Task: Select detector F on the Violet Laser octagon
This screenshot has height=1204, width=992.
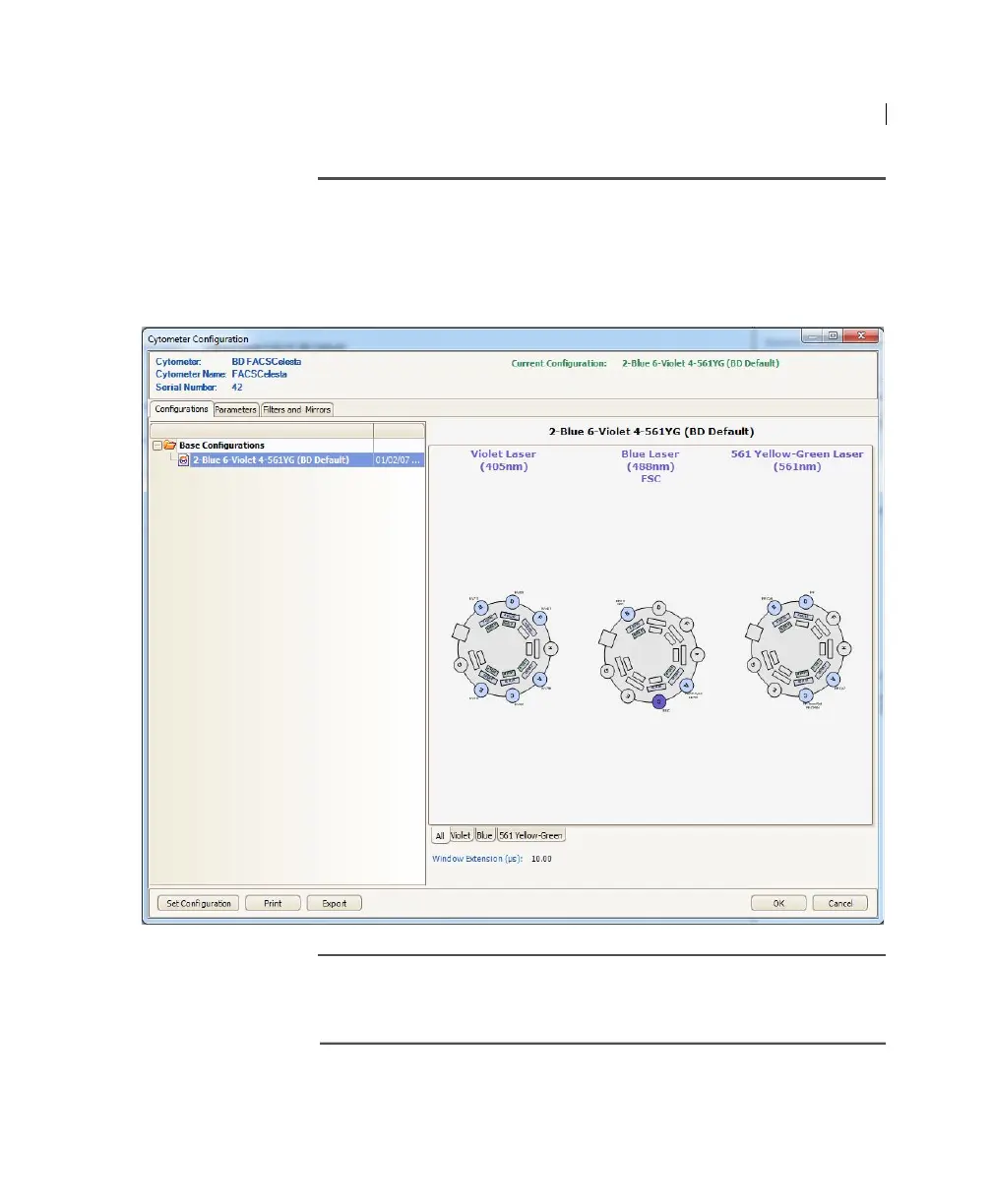Action: [x=539, y=618]
